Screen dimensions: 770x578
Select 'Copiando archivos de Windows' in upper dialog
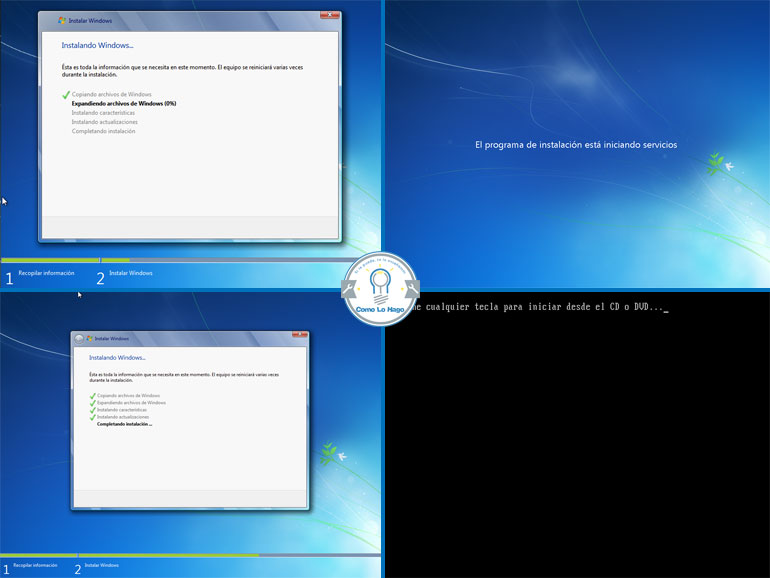[x=111, y=94]
